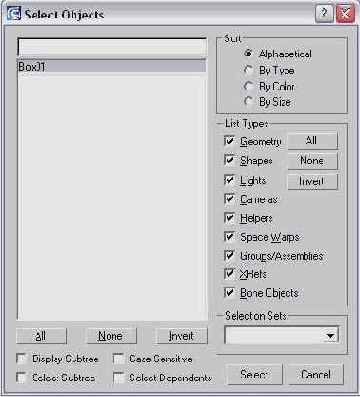Click the dialog's title bar app icon

(14, 14)
